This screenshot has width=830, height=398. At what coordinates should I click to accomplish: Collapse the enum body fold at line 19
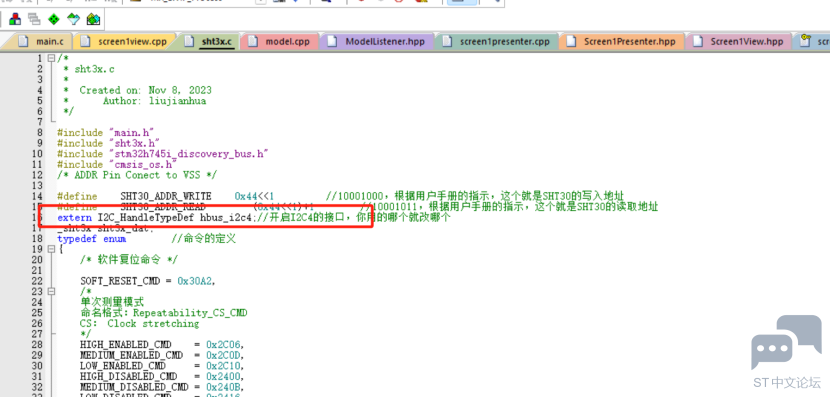pyautogui.click(x=51, y=249)
